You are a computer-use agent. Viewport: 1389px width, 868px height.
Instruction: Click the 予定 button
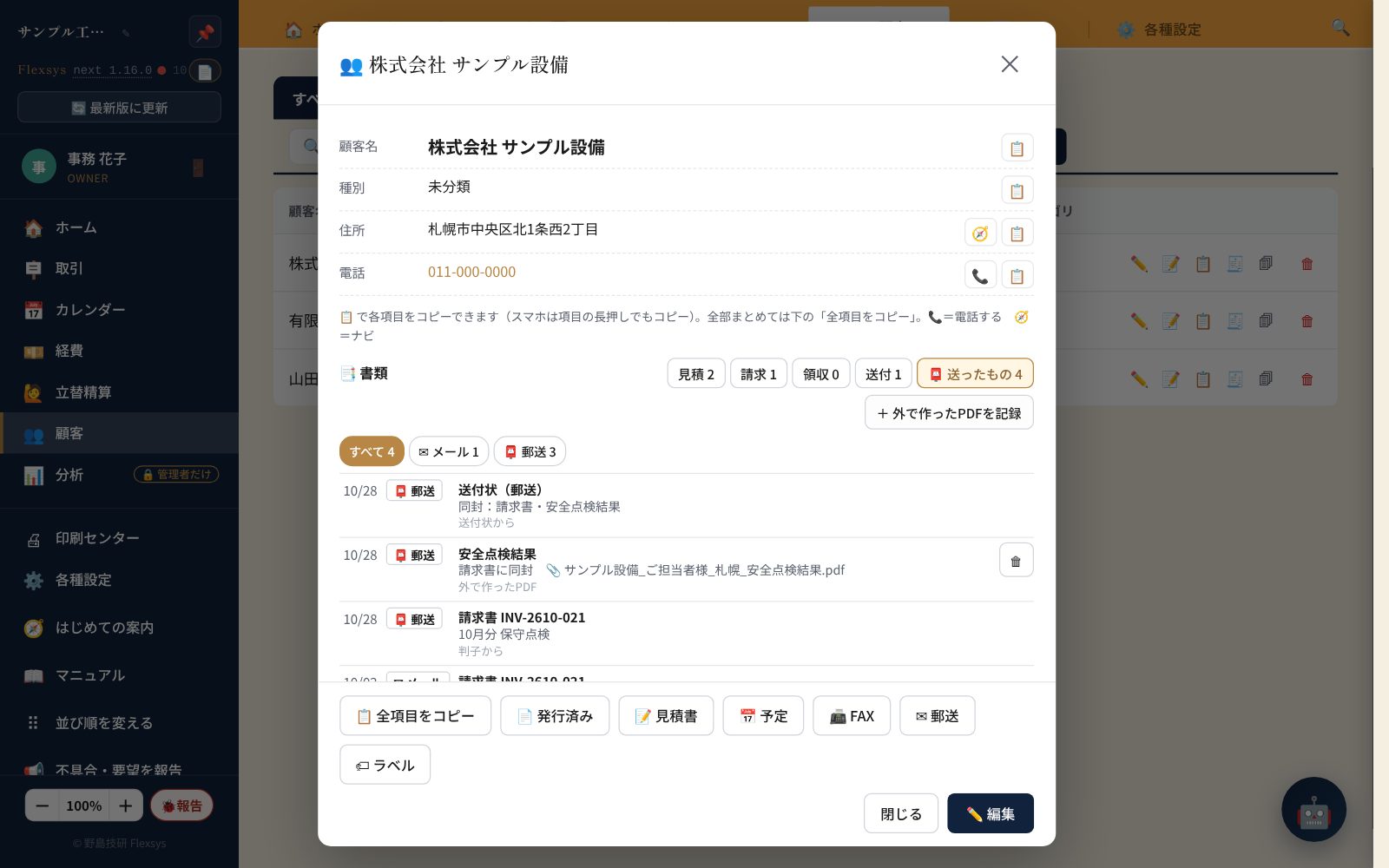pyautogui.click(x=763, y=716)
